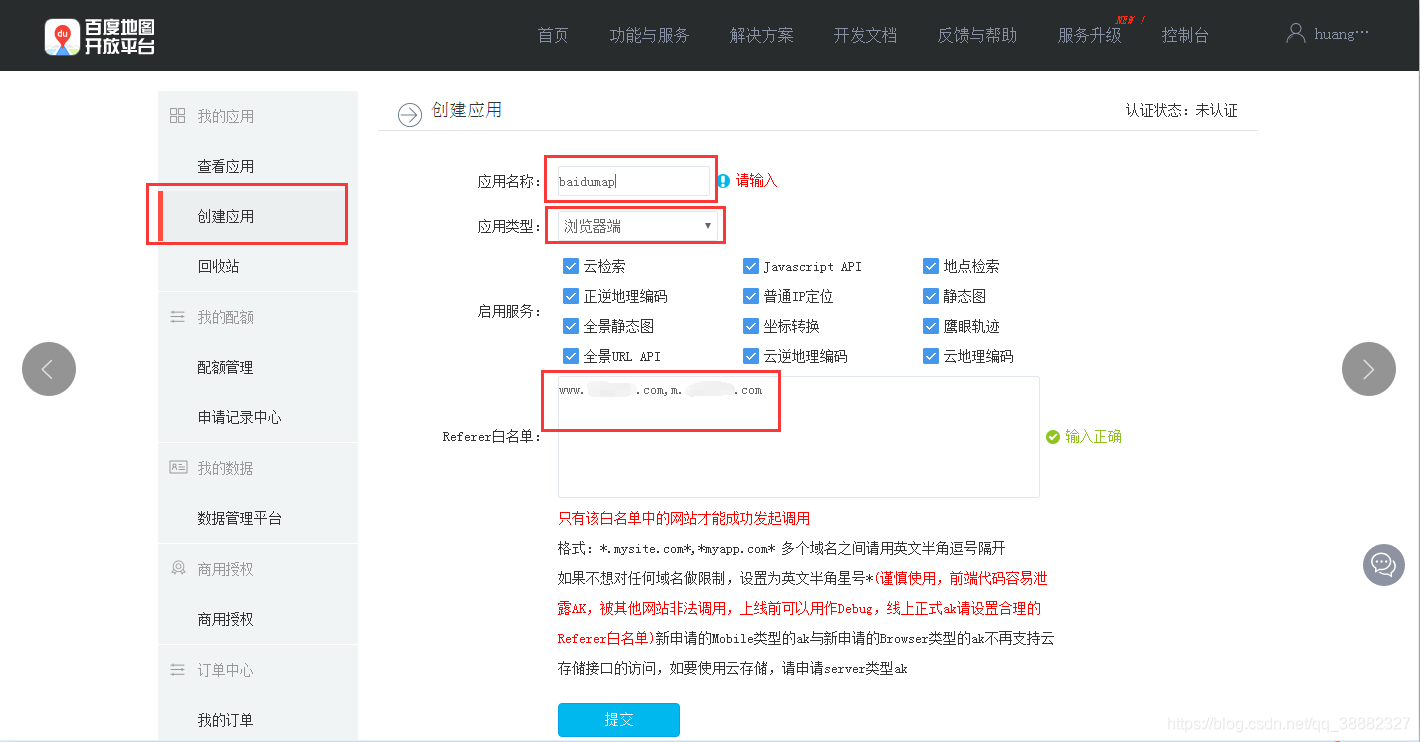Open the 功能与服务 menu
The height and width of the screenshot is (742, 1420).
[x=650, y=35]
